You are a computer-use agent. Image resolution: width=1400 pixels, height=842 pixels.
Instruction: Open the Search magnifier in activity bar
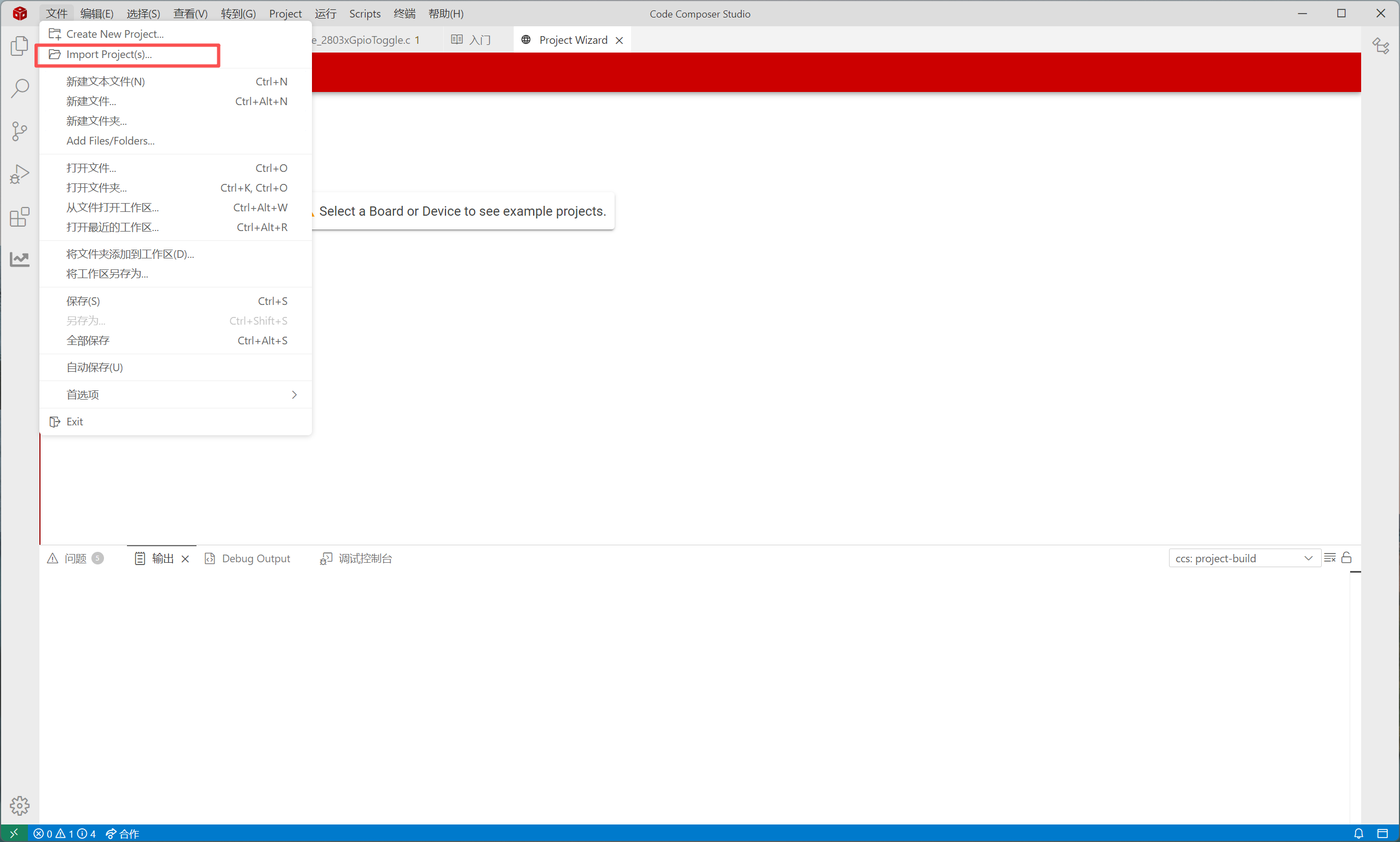click(19, 89)
